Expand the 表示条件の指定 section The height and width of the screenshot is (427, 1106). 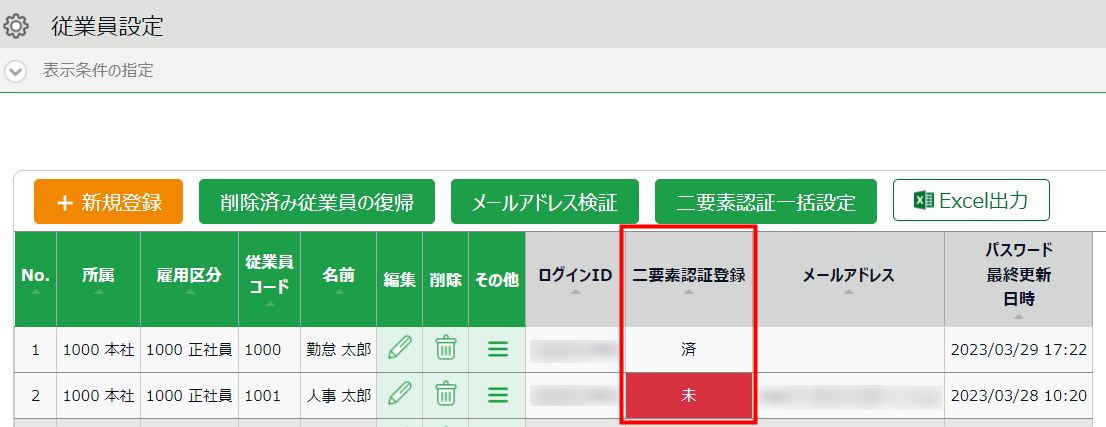click(x=16, y=71)
